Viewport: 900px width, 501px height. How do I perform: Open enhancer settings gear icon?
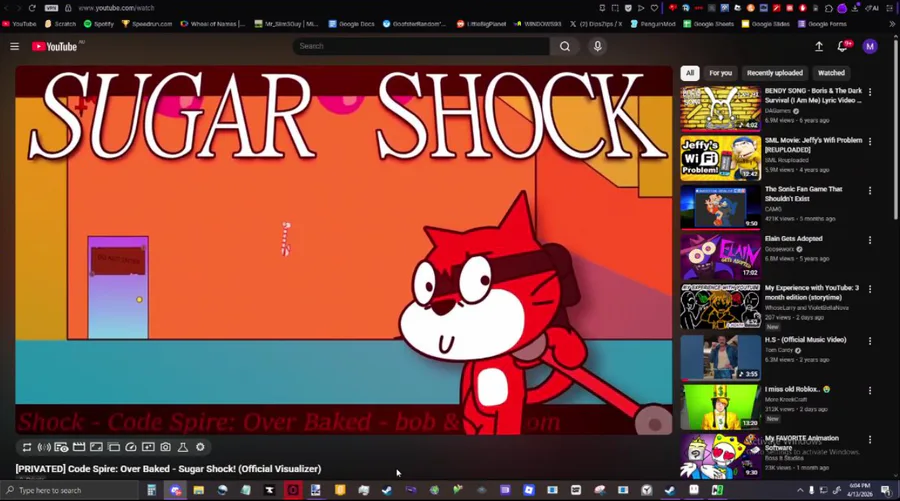coord(200,447)
